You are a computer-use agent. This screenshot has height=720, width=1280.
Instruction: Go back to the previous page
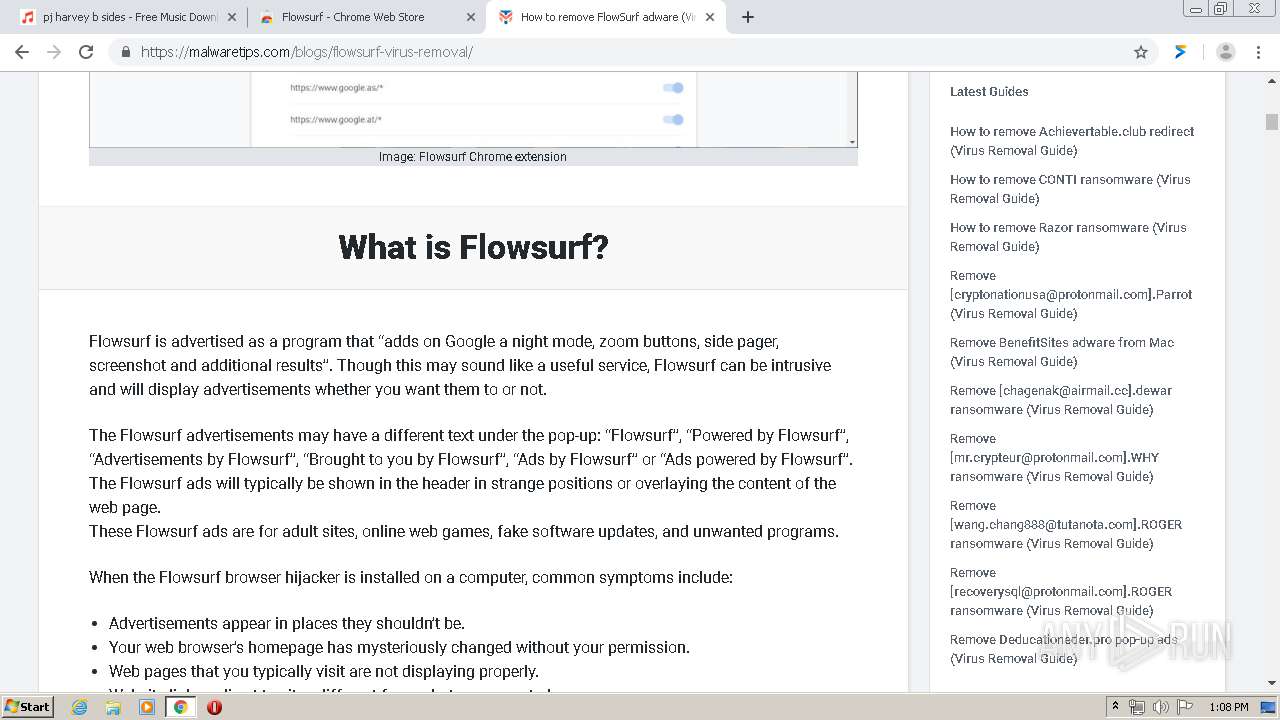tap(22, 52)
